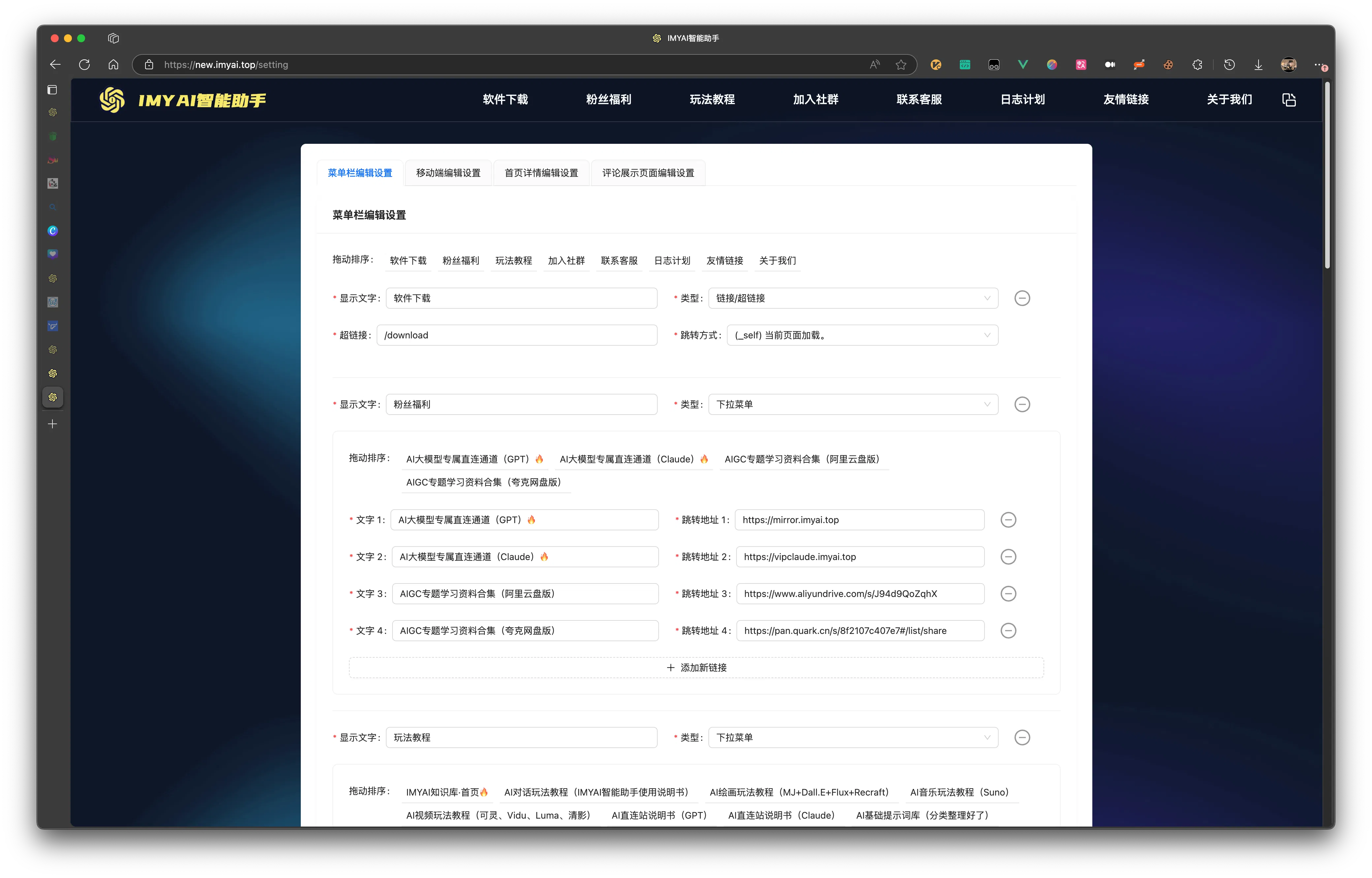
Task: Remove the 粉丝福利 menu item
Action: click(1022, 404)
